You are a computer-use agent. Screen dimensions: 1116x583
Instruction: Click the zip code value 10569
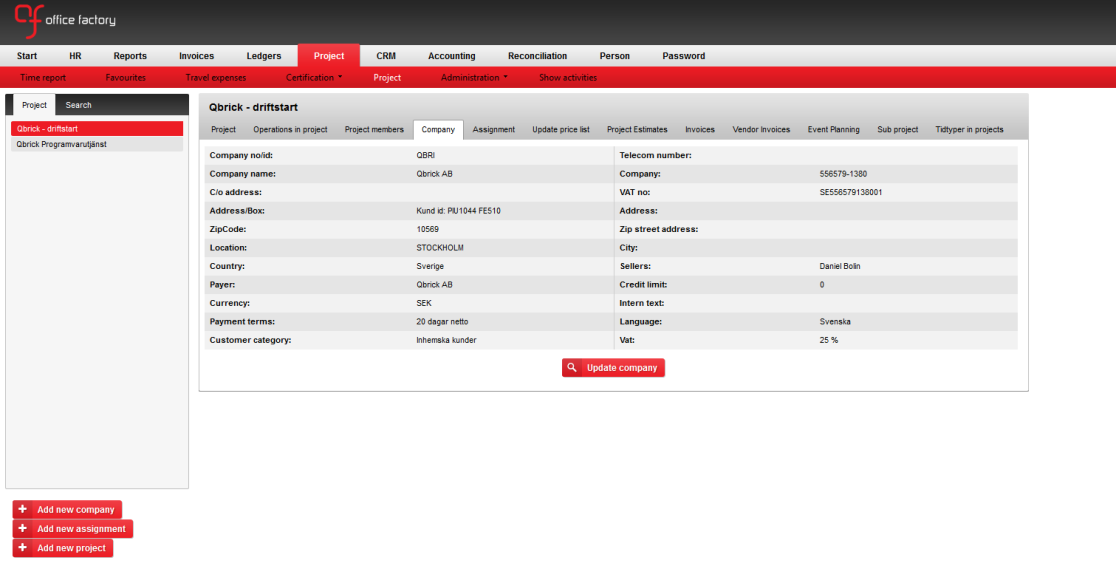pyautogui.click(x=428, y=229)
